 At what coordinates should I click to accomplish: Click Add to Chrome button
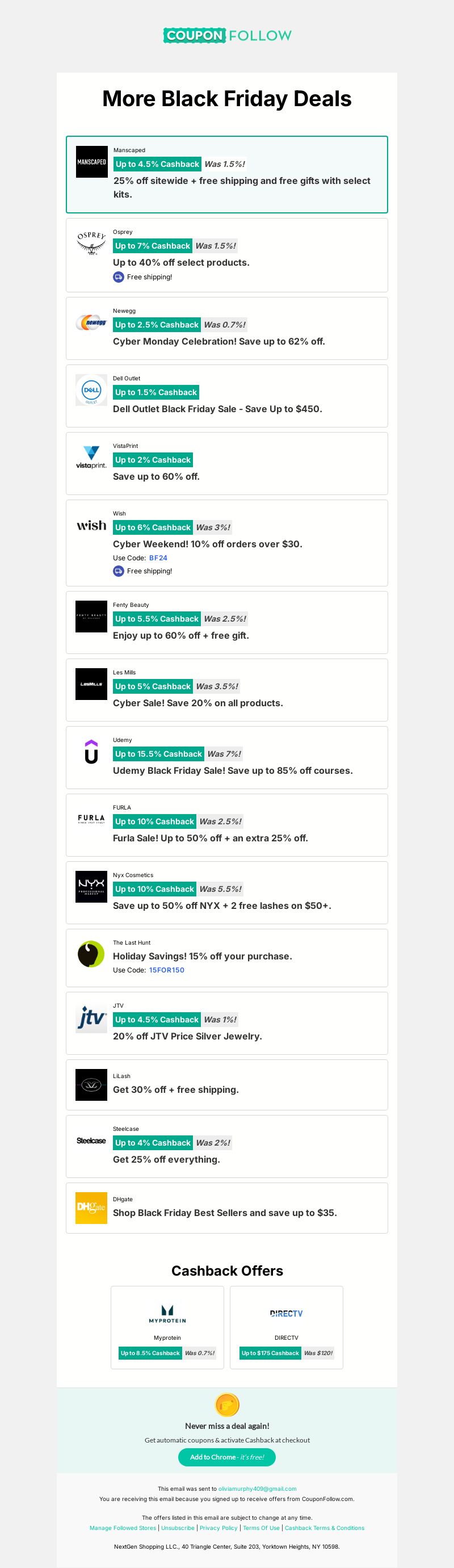click(227, 1457)
